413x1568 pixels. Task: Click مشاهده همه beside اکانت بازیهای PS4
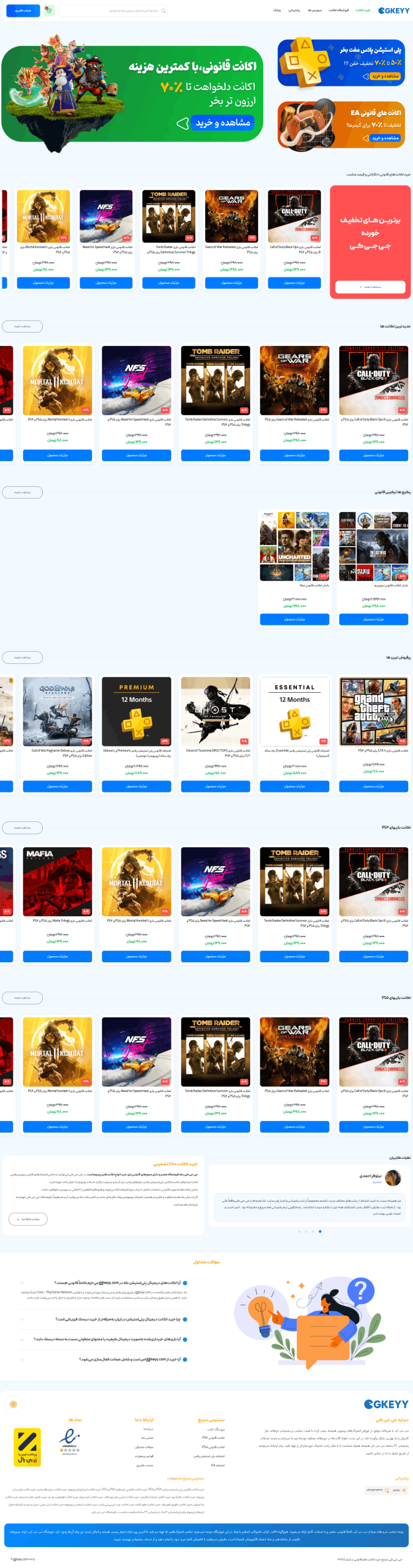tap(22, 827)
